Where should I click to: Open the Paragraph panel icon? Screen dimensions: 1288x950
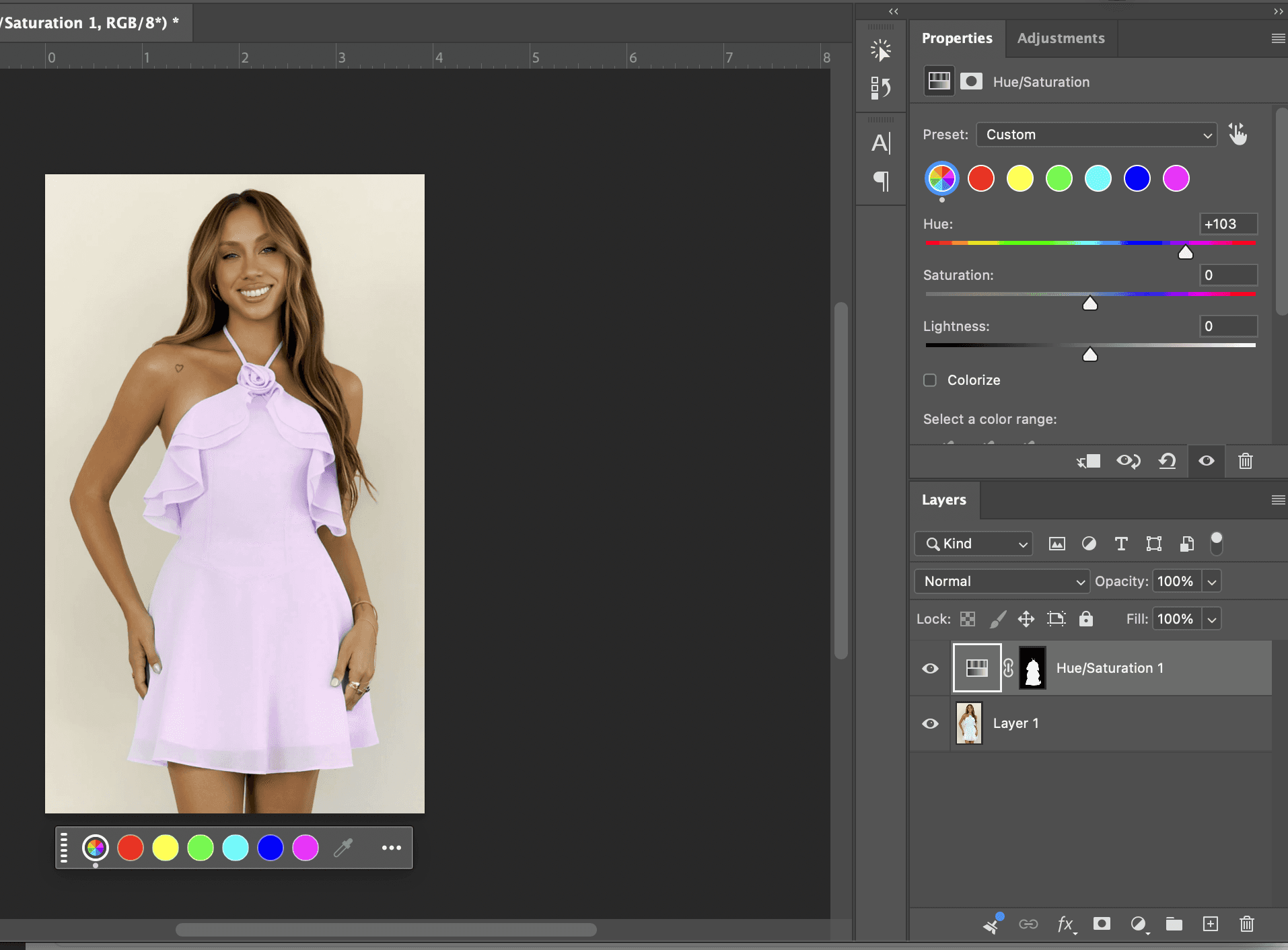coord(881,181)
